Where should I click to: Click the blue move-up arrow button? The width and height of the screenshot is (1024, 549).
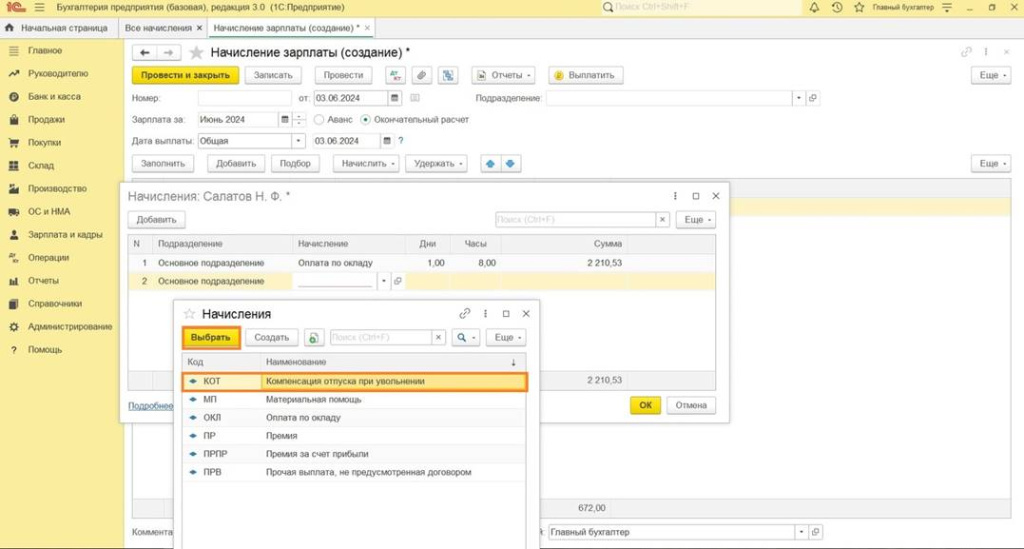coord(490,163)
